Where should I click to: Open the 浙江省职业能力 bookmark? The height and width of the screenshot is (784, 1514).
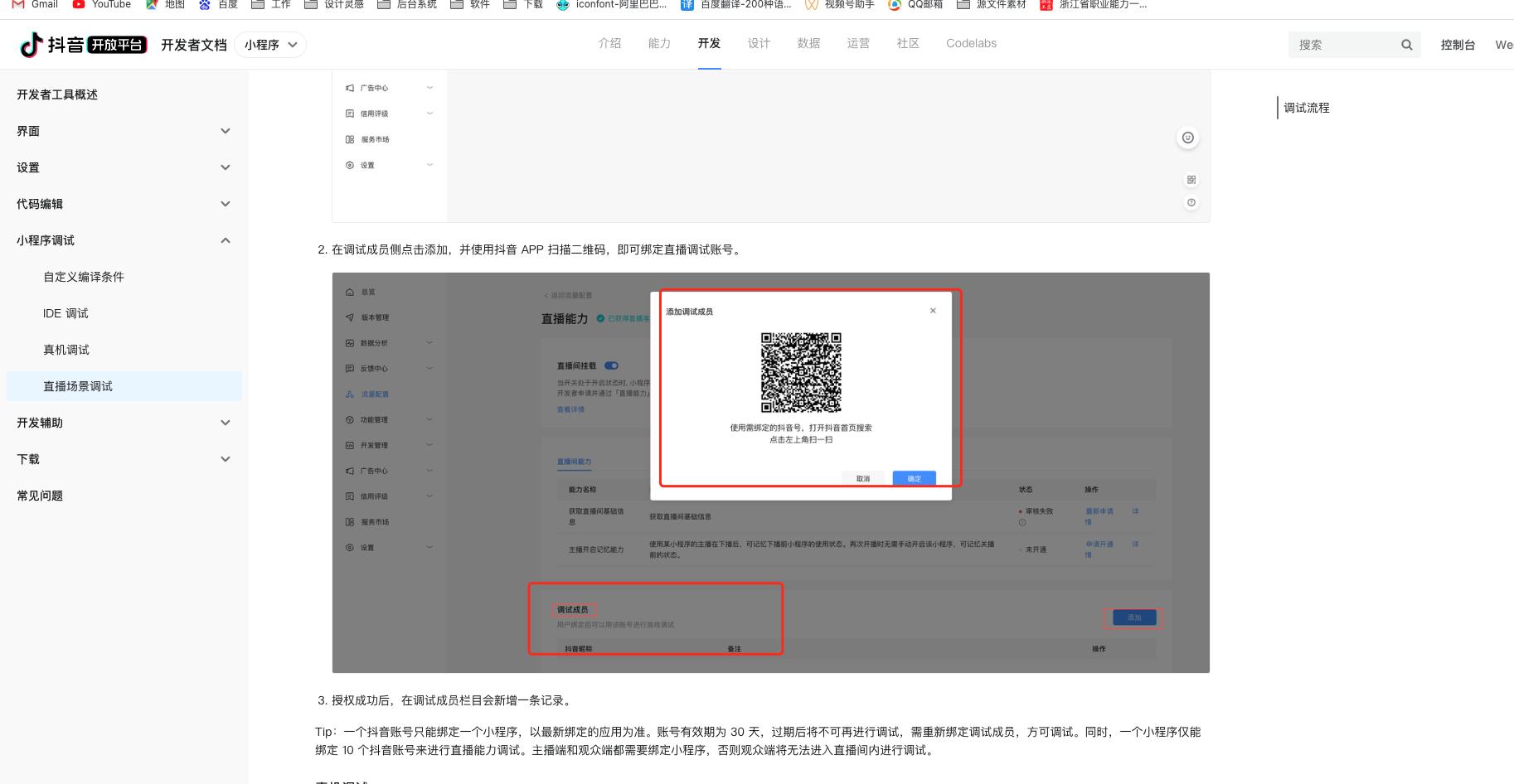pos(1094,4)
